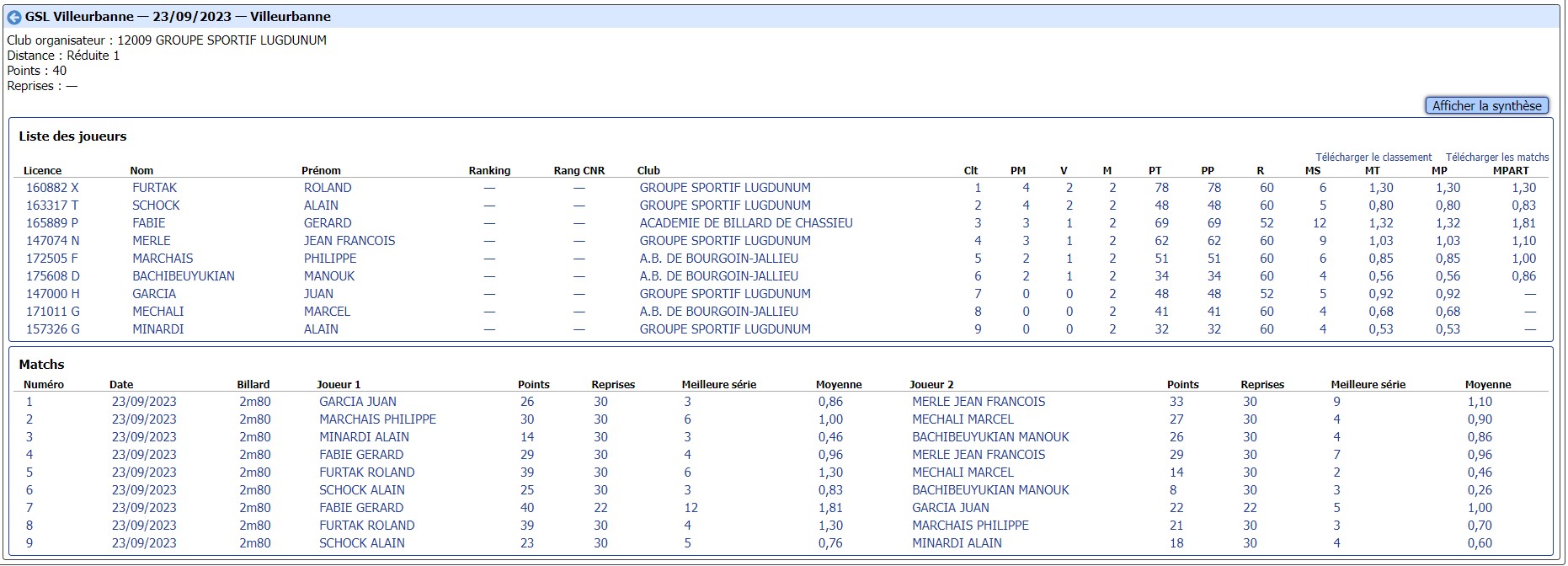The width and height of the screenshot is (1568, 566).
Task: Click the Joueur 1 column header
Action: (339, 385)
